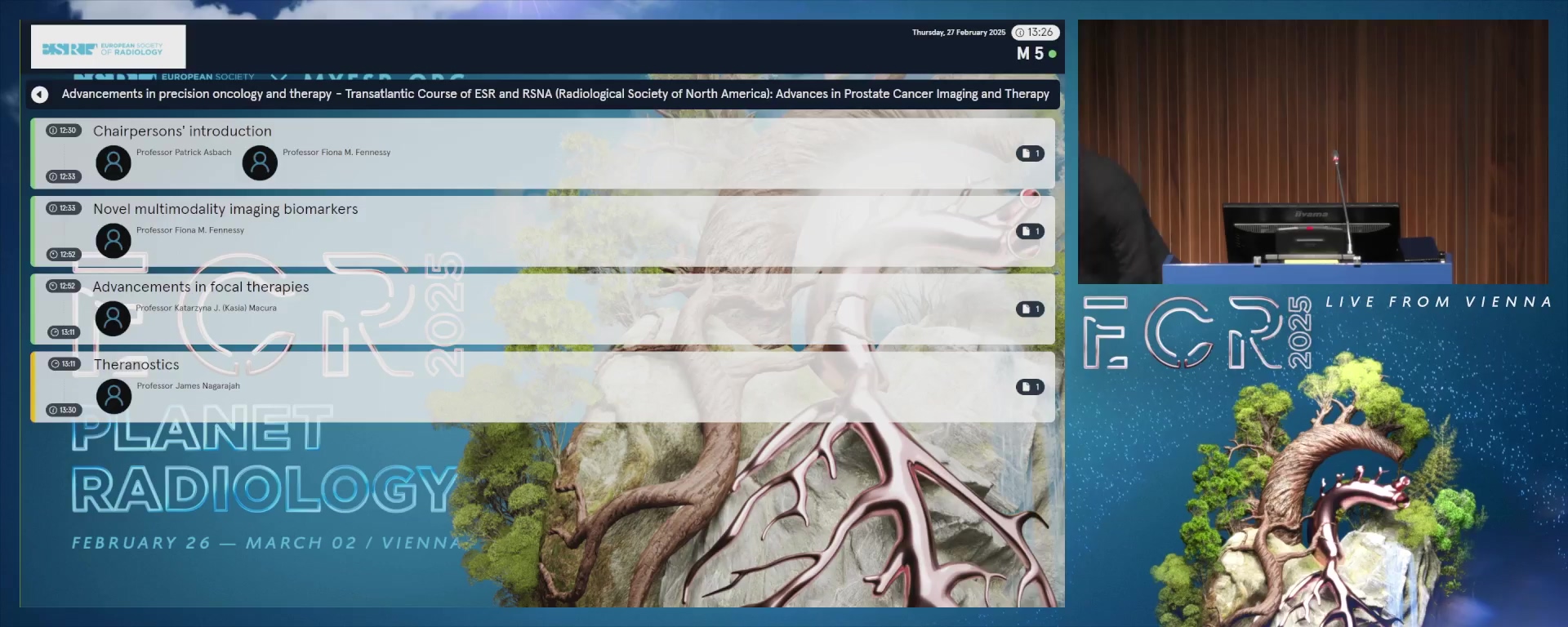Image resolution: width=1568 pixels, height=627 pixels.
Task: Click the 13:26 clock indicator
Action: coord(1035,33)
